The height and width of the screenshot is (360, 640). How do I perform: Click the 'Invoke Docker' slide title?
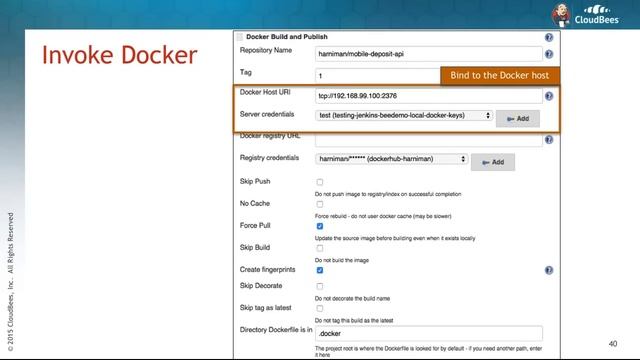click(120, 55)
